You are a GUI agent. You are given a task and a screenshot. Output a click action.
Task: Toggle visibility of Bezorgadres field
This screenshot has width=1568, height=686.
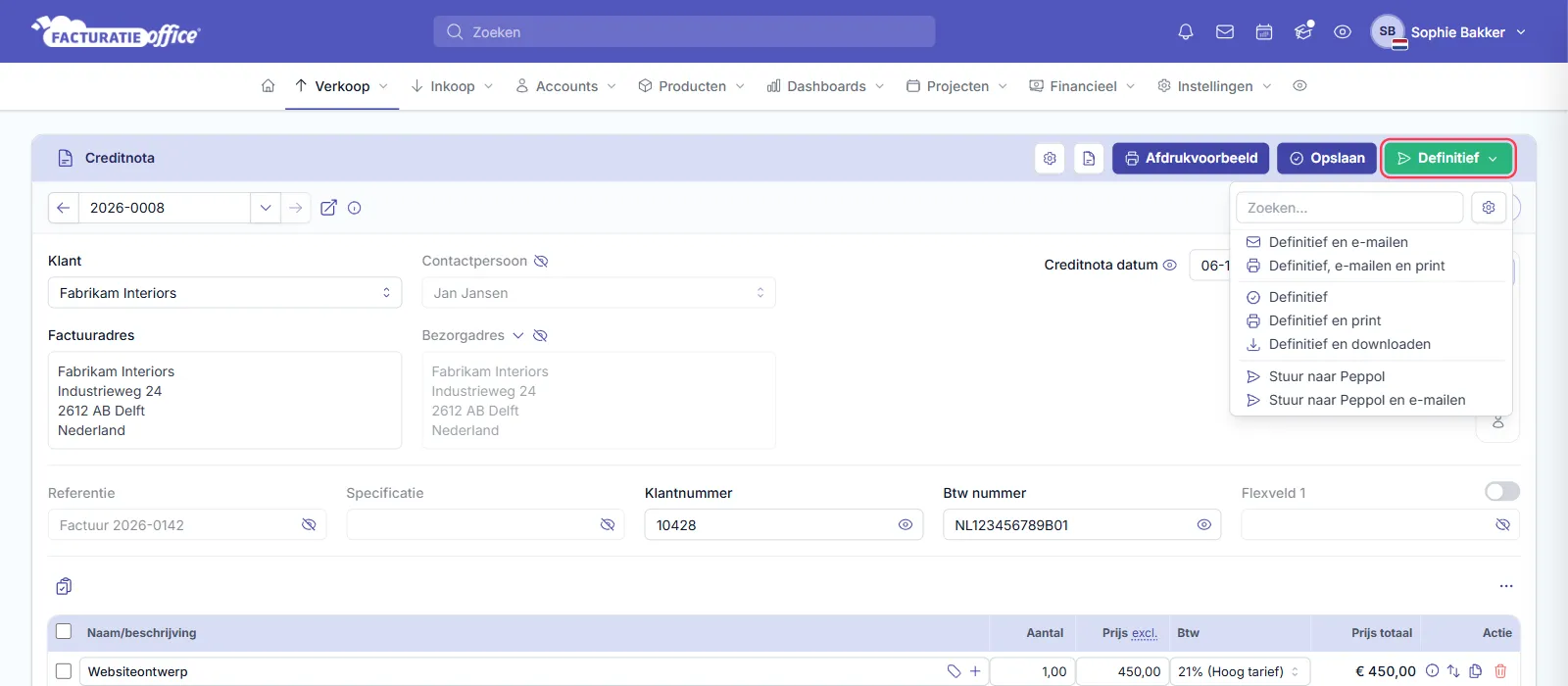click(x=540, y=335)
